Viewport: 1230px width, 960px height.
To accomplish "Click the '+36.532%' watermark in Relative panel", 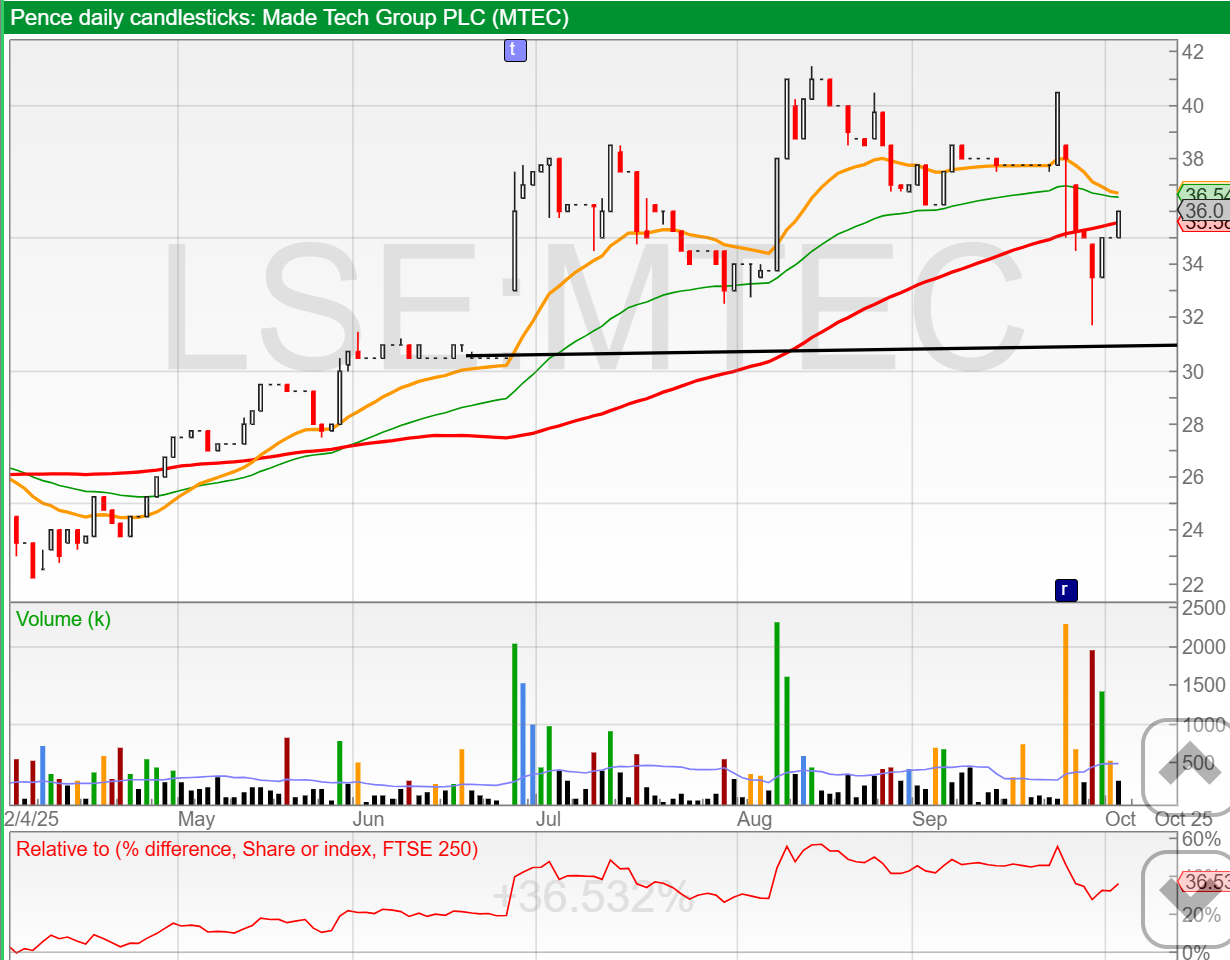I will (592, 897).
